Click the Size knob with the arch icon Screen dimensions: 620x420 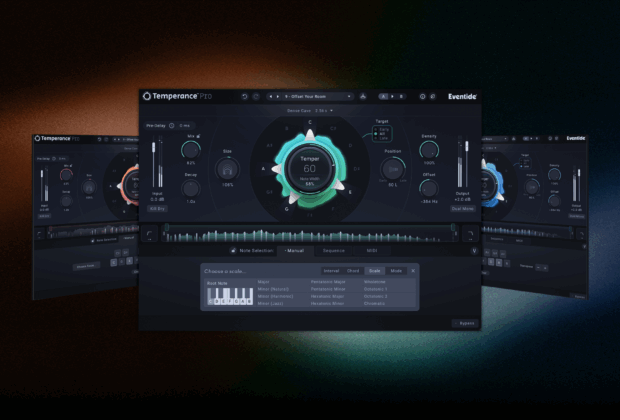point(227,168)
